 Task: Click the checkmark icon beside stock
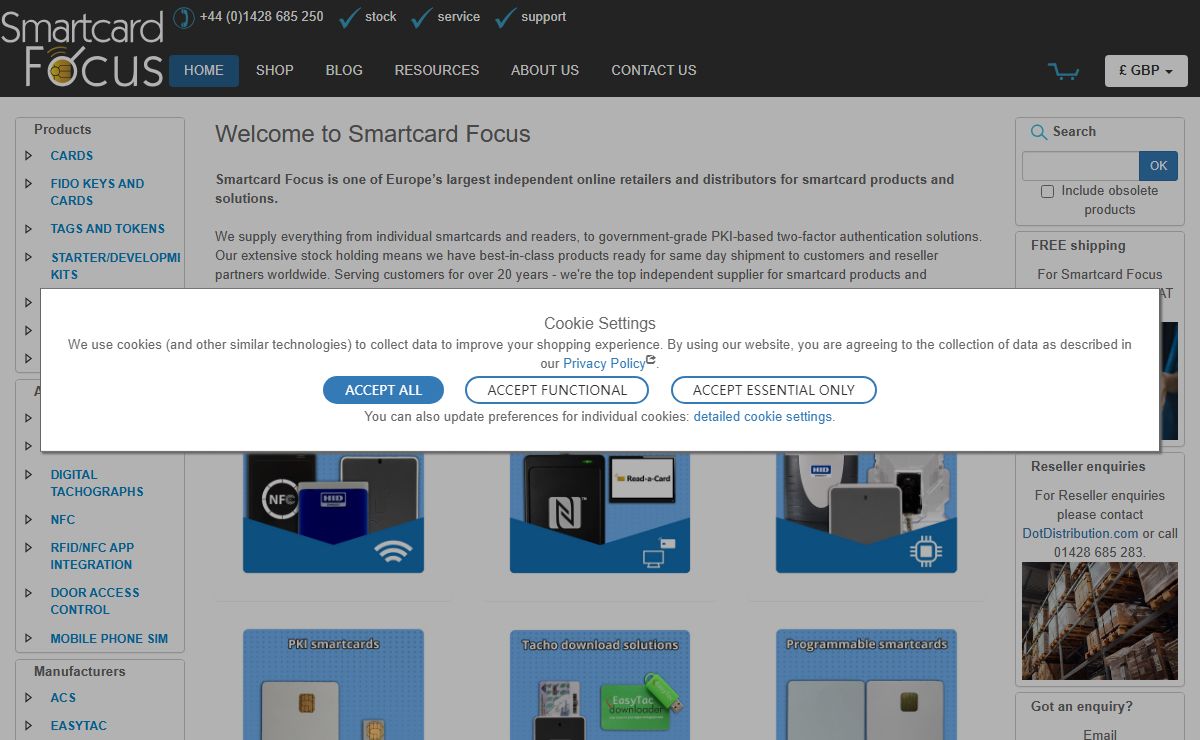click(349, 17)
